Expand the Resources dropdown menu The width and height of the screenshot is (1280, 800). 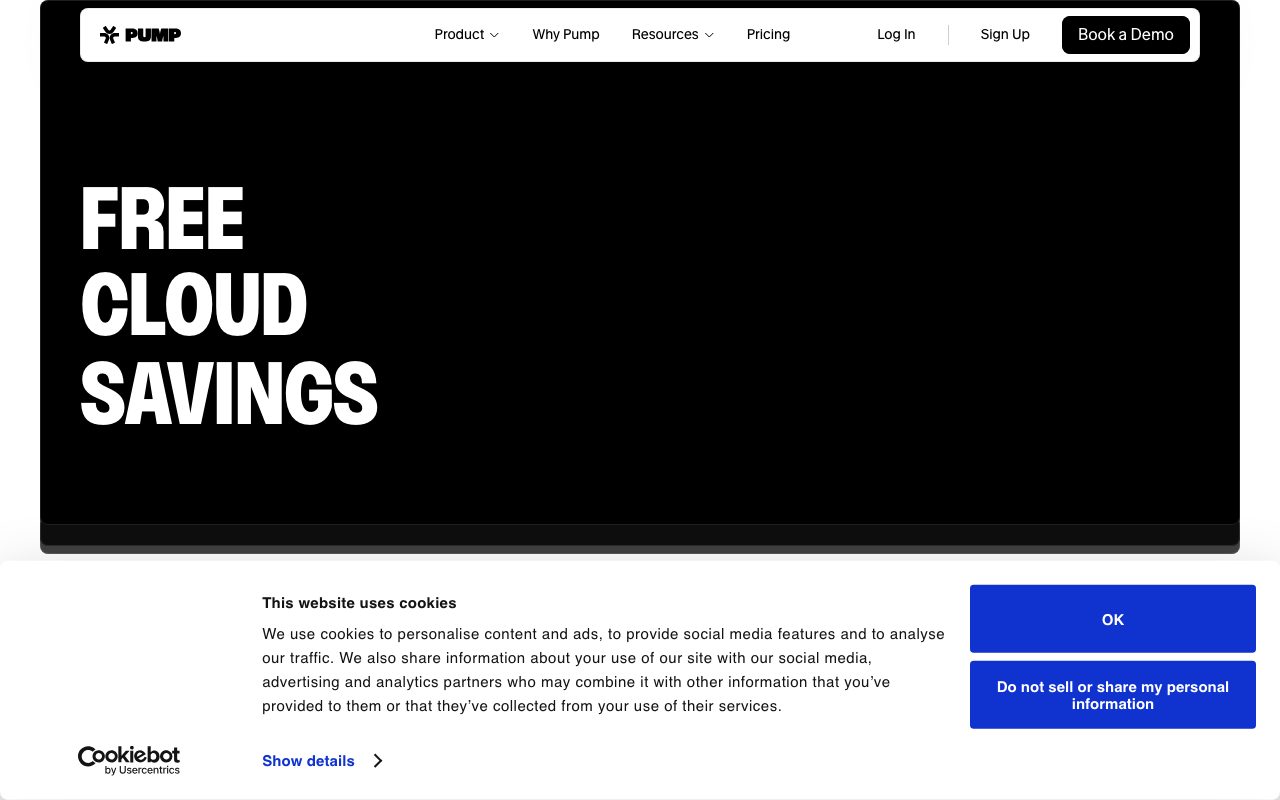[x=673, y=34]
